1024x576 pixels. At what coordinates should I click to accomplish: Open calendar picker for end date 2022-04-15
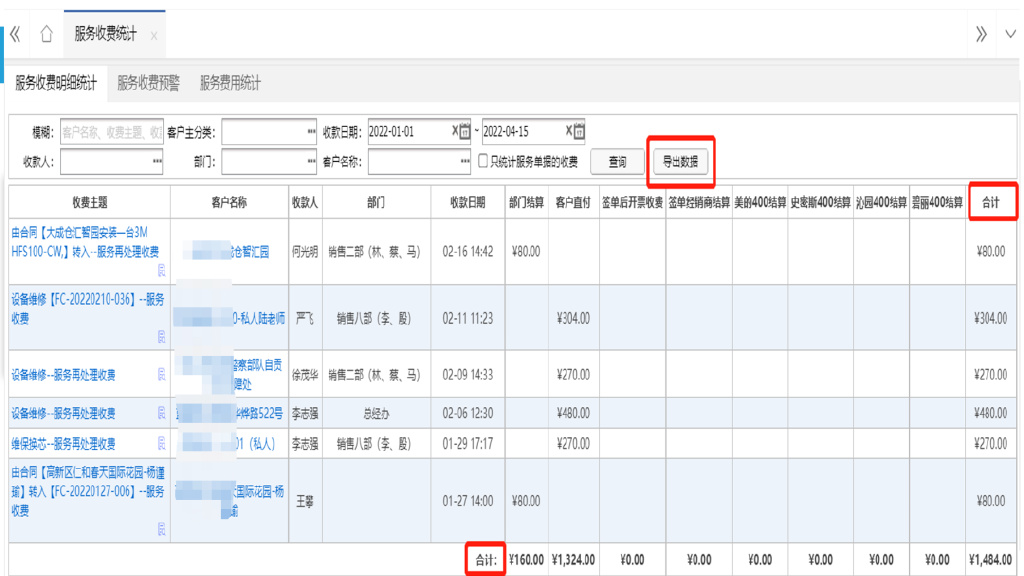[x=579, y=132]
